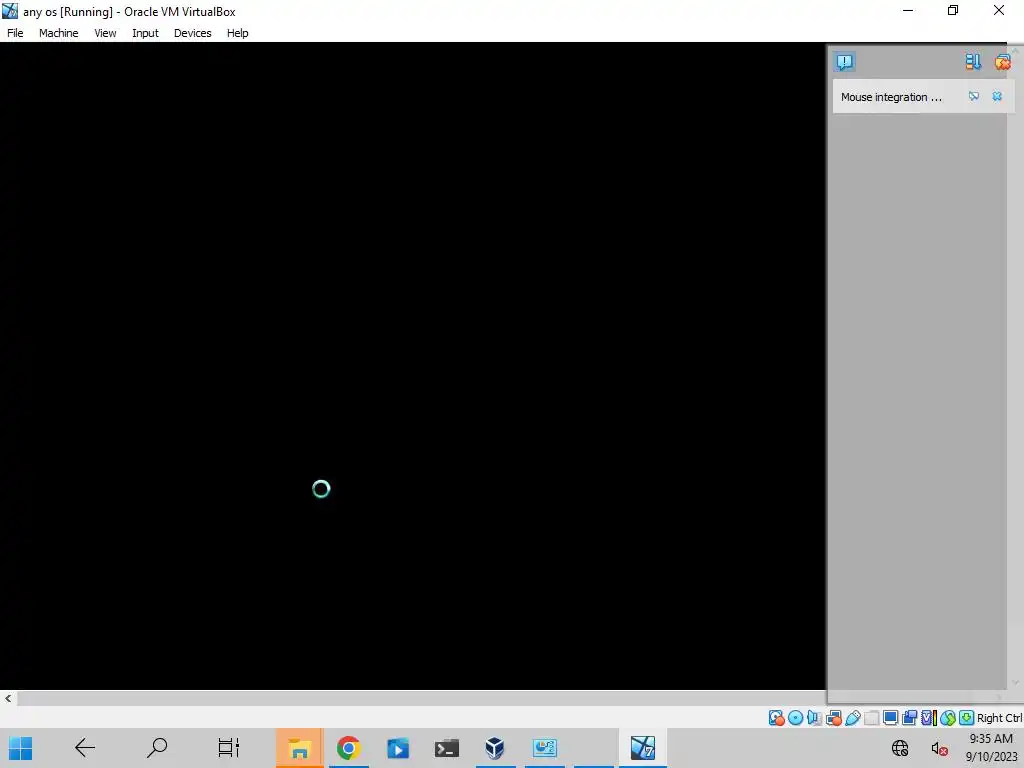Open the View menu
This screenshot has height=768, width=1024.
coord(105,33)
